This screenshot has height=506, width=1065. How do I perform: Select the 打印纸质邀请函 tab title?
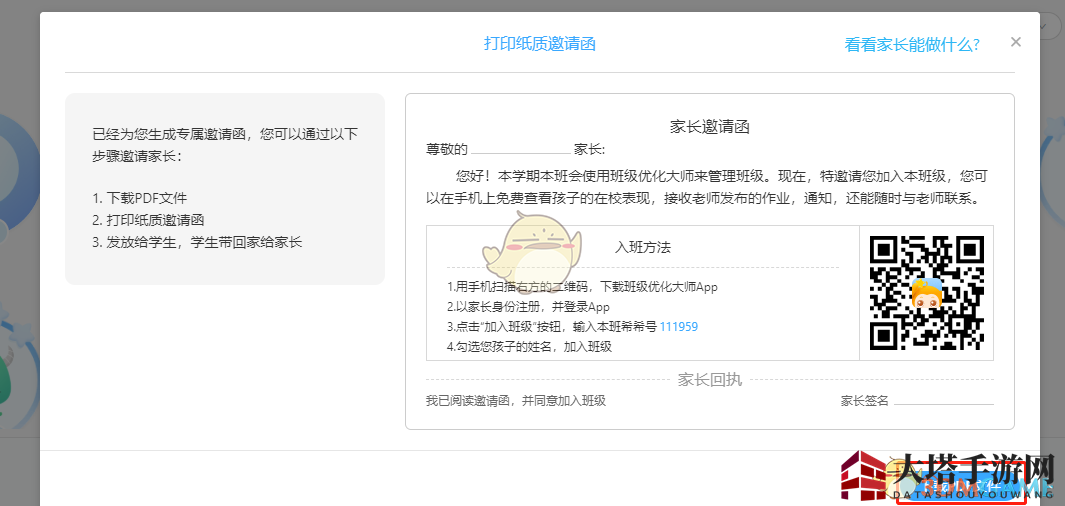coord(539,43)
